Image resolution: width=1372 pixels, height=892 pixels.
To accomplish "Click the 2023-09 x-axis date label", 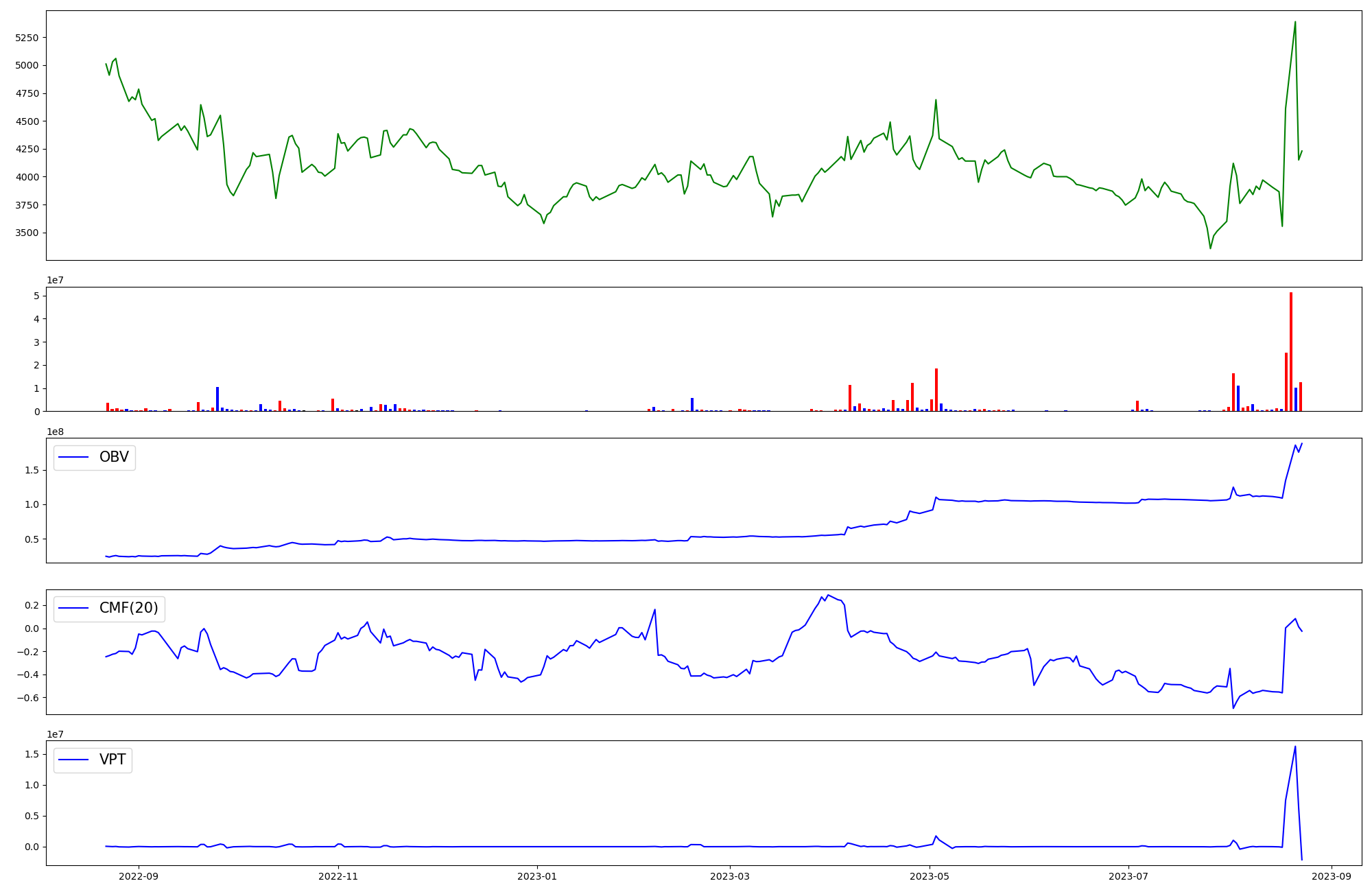I will [x=1332, y=876].
